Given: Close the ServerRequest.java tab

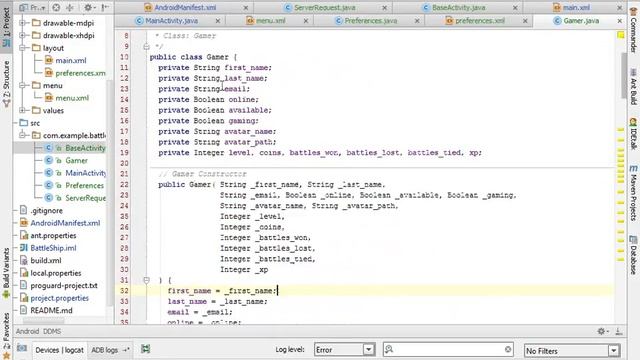Looking at the screenshot, I should [384, 8].
